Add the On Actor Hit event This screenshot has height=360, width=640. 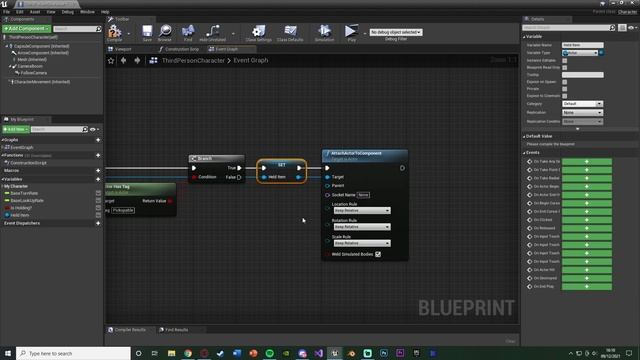[587, 270]
